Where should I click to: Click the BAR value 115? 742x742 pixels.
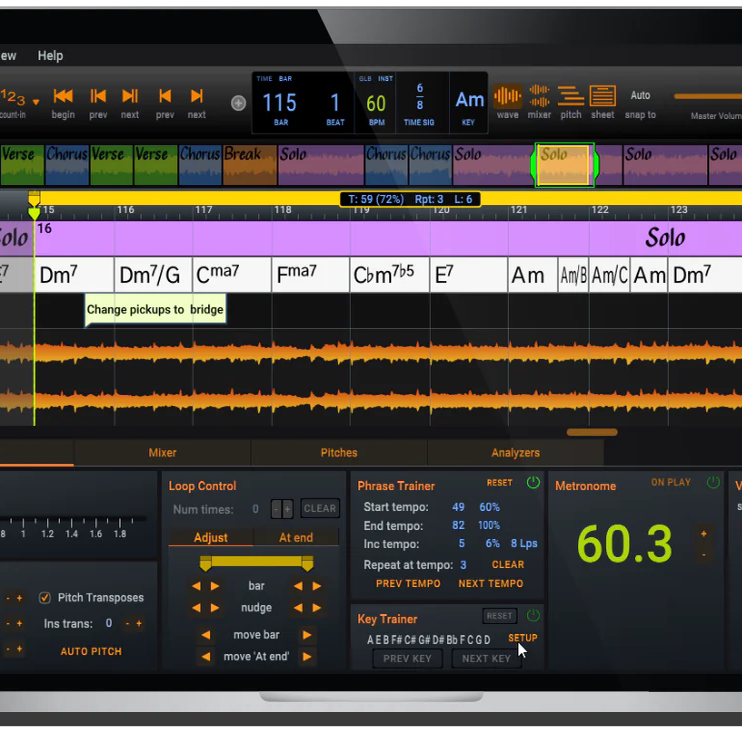(x=279, y=103)
